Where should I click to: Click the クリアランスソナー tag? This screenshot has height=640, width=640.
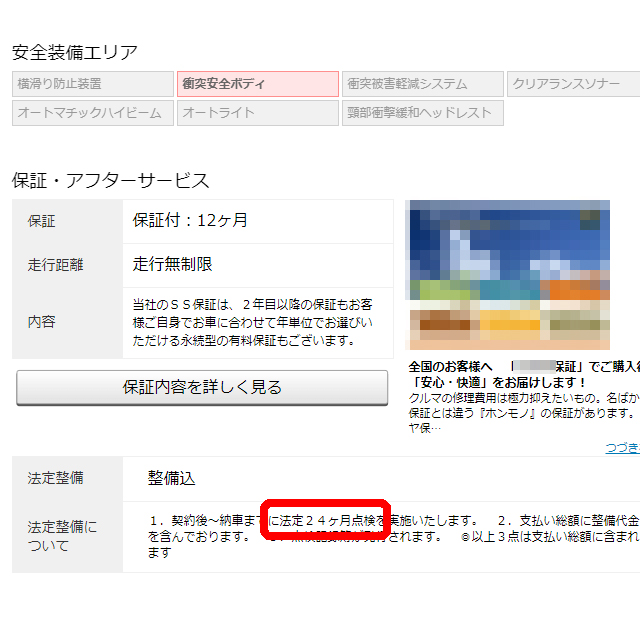pos(573,84)
